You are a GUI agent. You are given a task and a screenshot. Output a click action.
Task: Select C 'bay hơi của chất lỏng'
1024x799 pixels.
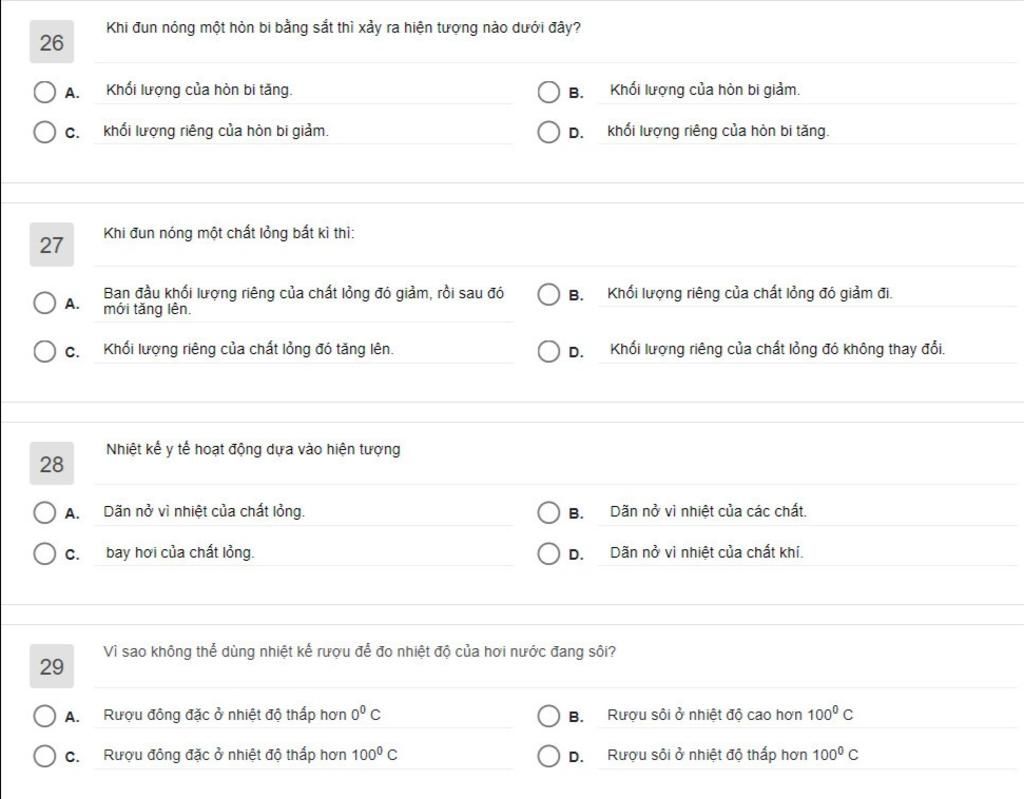coord(44,553)
